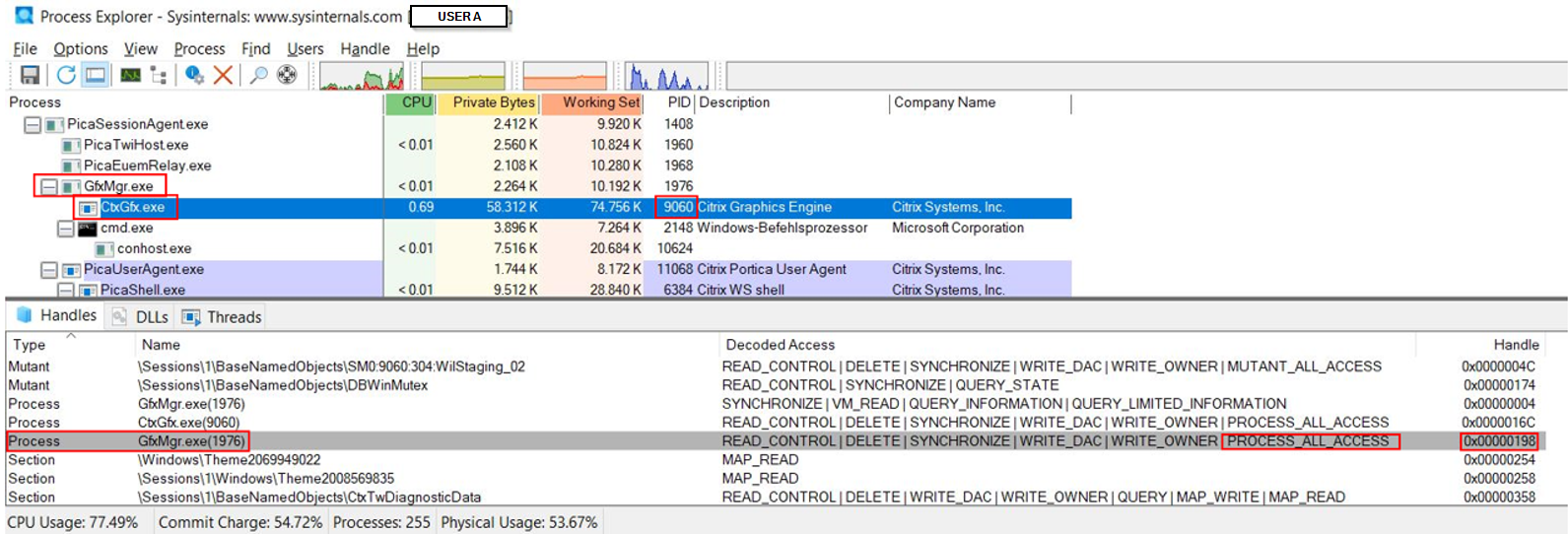Open the Help menu

tap(423, 48)
